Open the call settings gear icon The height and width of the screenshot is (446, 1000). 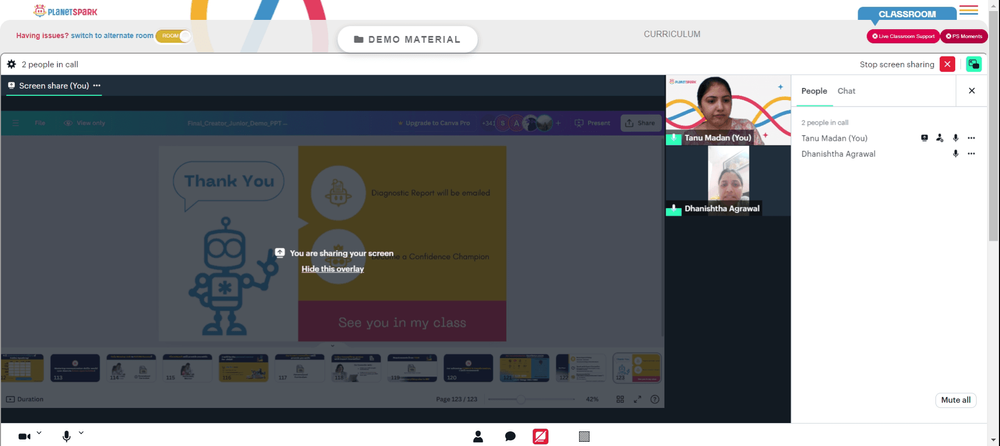point(11,64)
